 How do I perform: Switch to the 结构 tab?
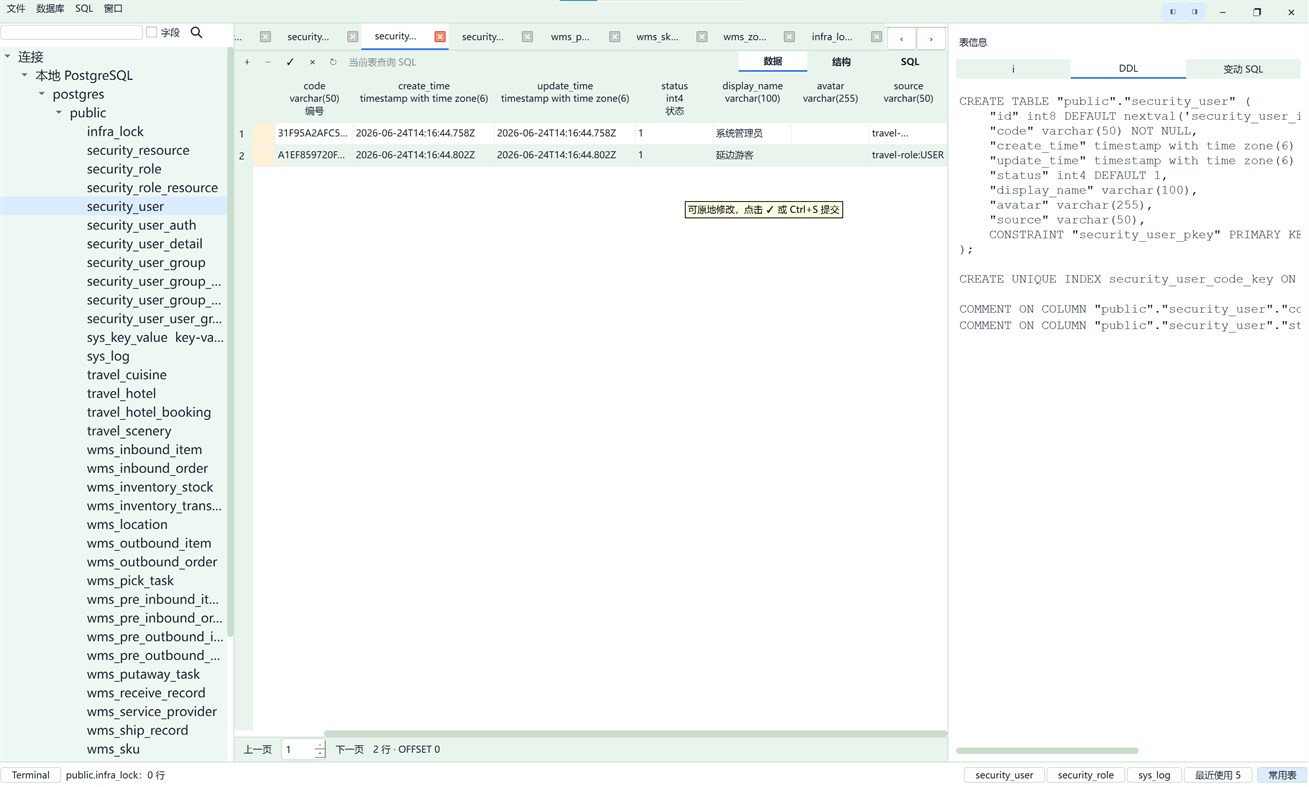pyautogui.click(x=841, y=62)
